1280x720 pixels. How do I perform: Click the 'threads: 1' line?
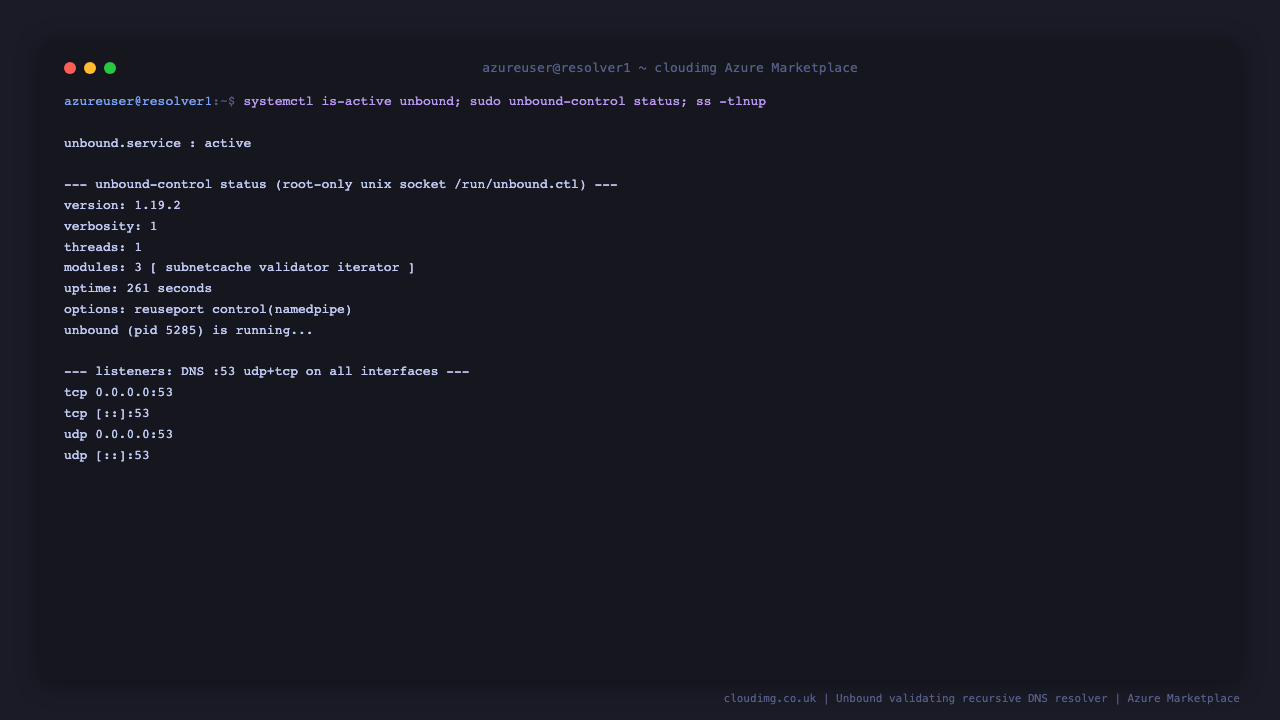[x=103, y=247]
